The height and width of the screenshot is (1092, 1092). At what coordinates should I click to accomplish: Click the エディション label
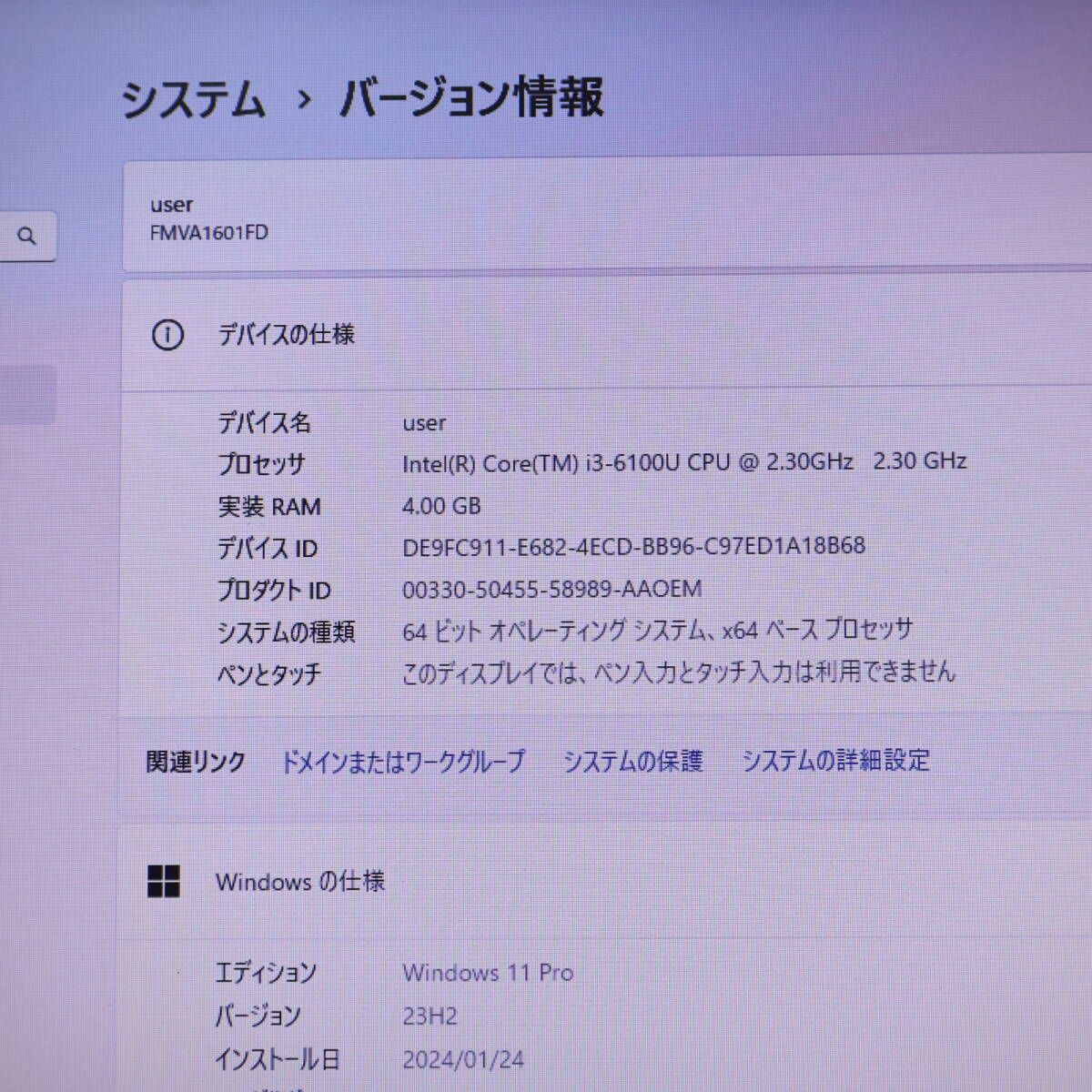[266, 973]
